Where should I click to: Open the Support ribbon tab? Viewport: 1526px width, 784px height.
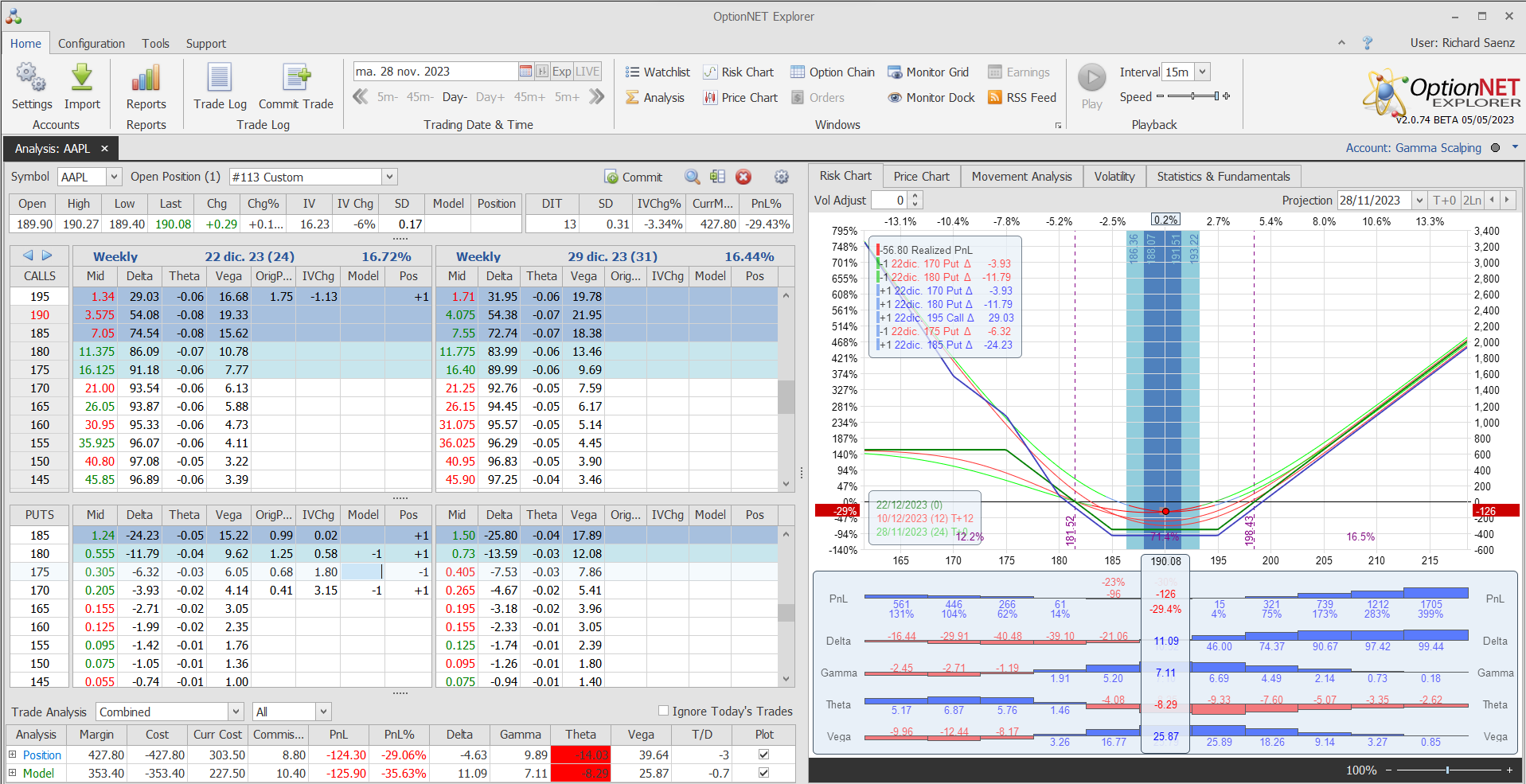206,44
